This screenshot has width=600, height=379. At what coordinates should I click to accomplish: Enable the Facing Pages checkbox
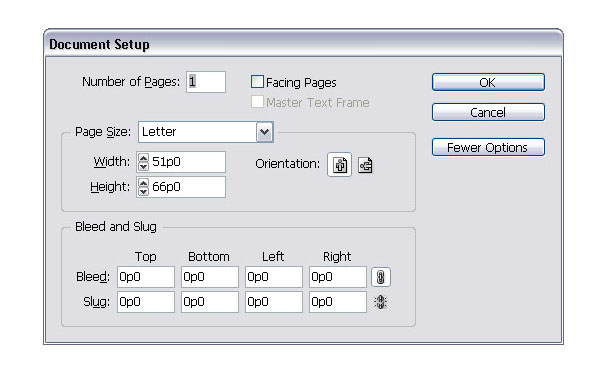(x=257, y=82)
